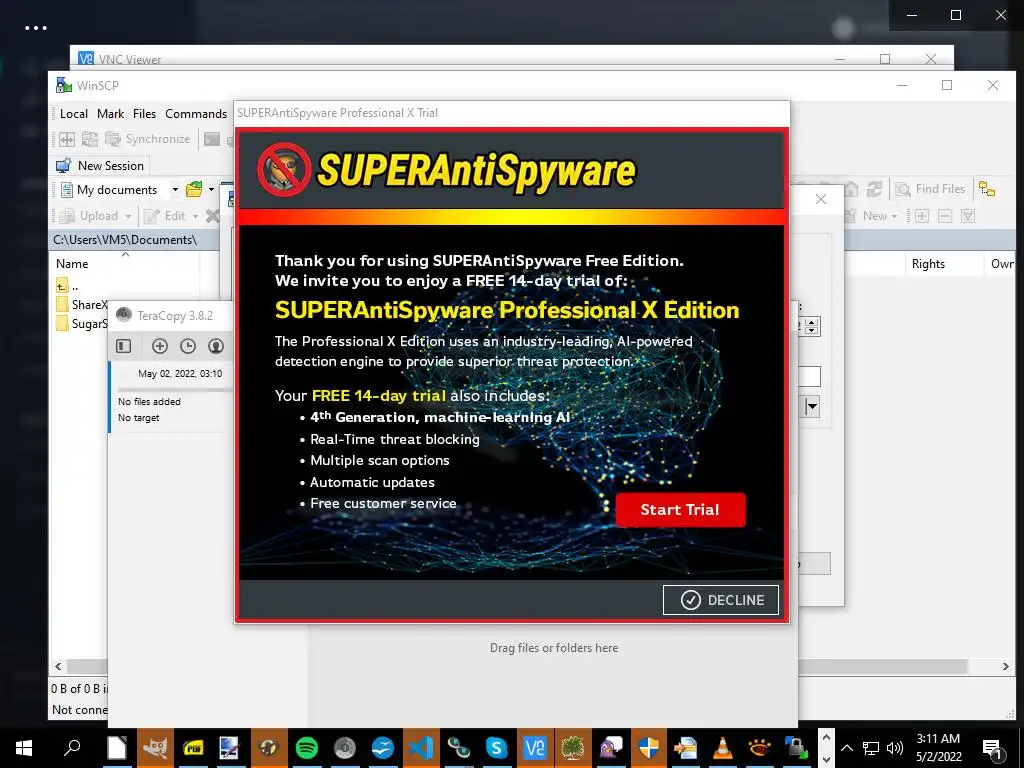
Task: Switch to VNC Viewer in taskbar
Action: tap(534, 748)
